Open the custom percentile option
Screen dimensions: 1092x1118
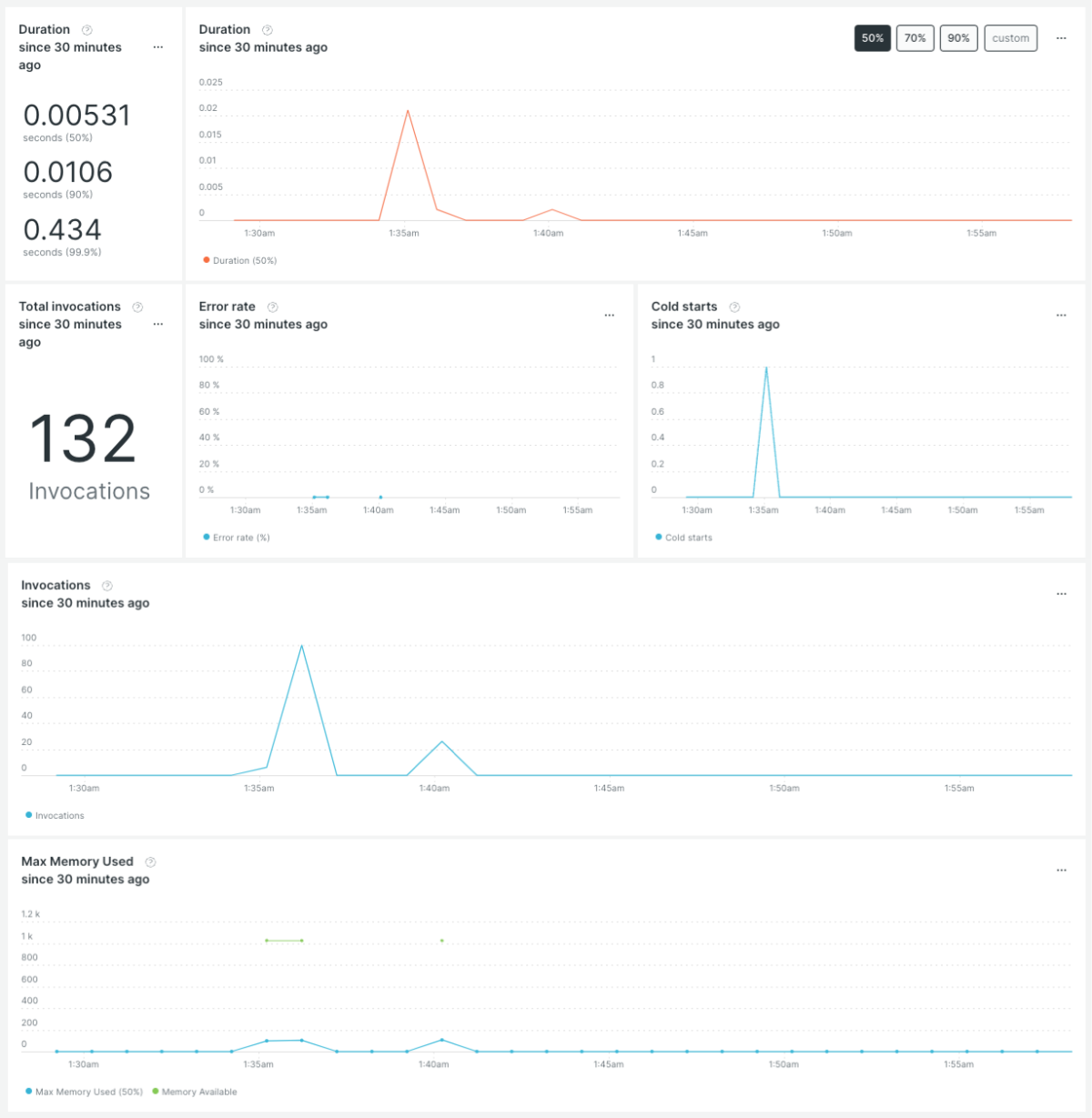1010,38
